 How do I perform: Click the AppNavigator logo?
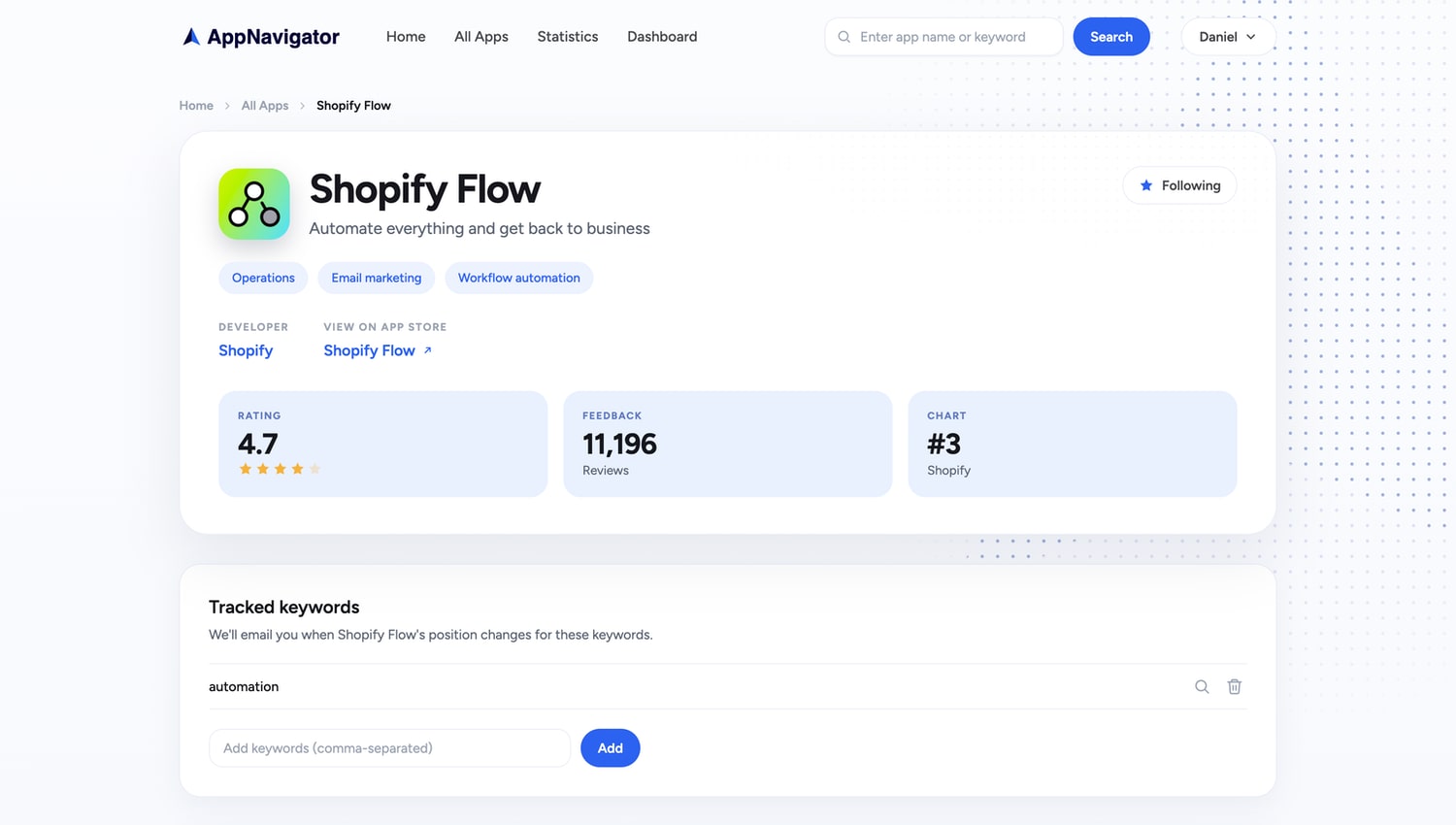[260, 37]
